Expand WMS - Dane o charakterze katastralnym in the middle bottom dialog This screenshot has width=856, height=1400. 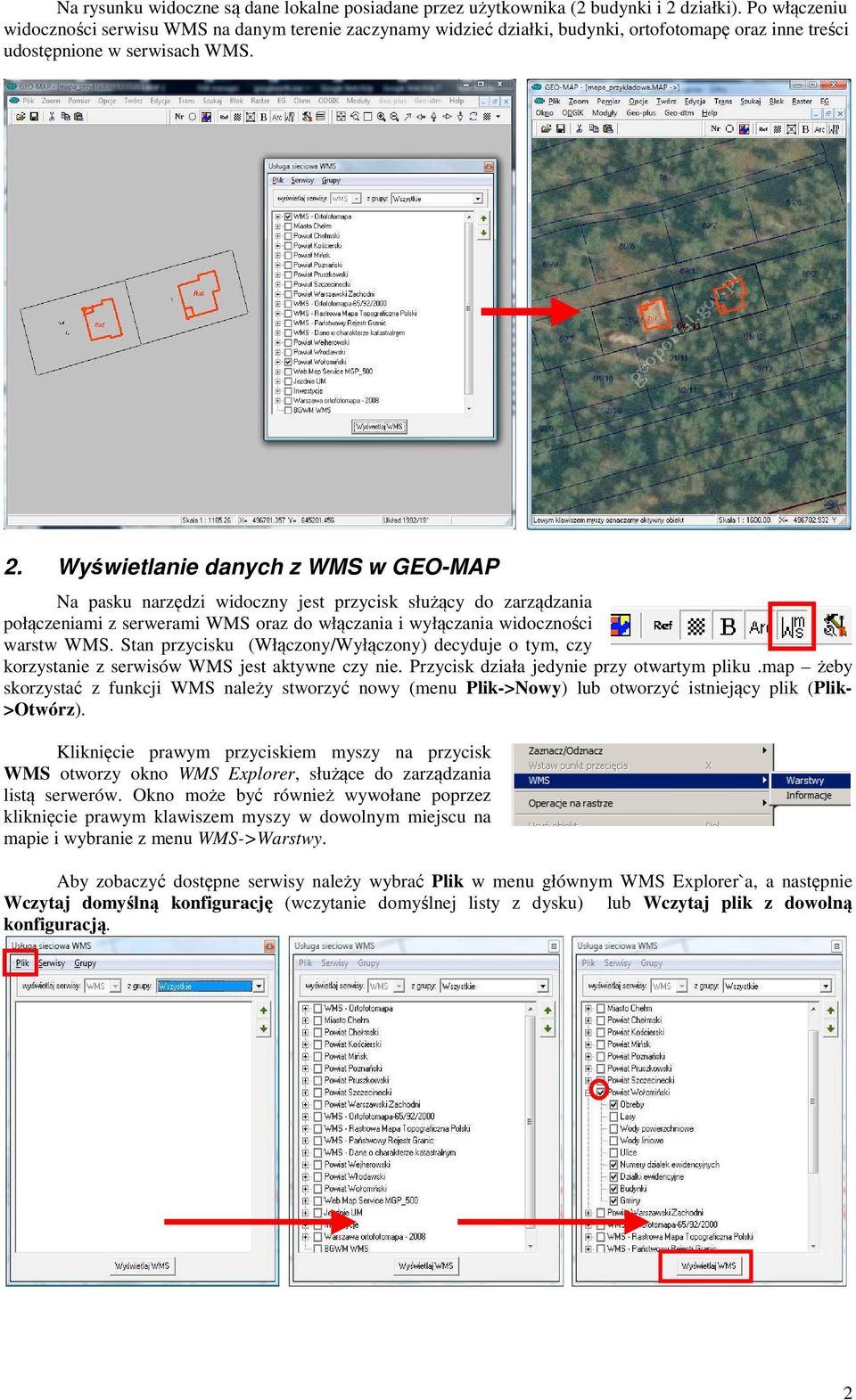306,1152
